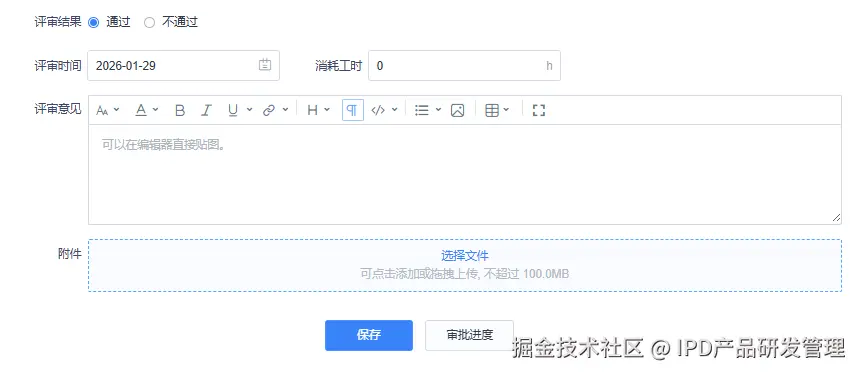Click the 评审时间 date input field

point(183,66)
